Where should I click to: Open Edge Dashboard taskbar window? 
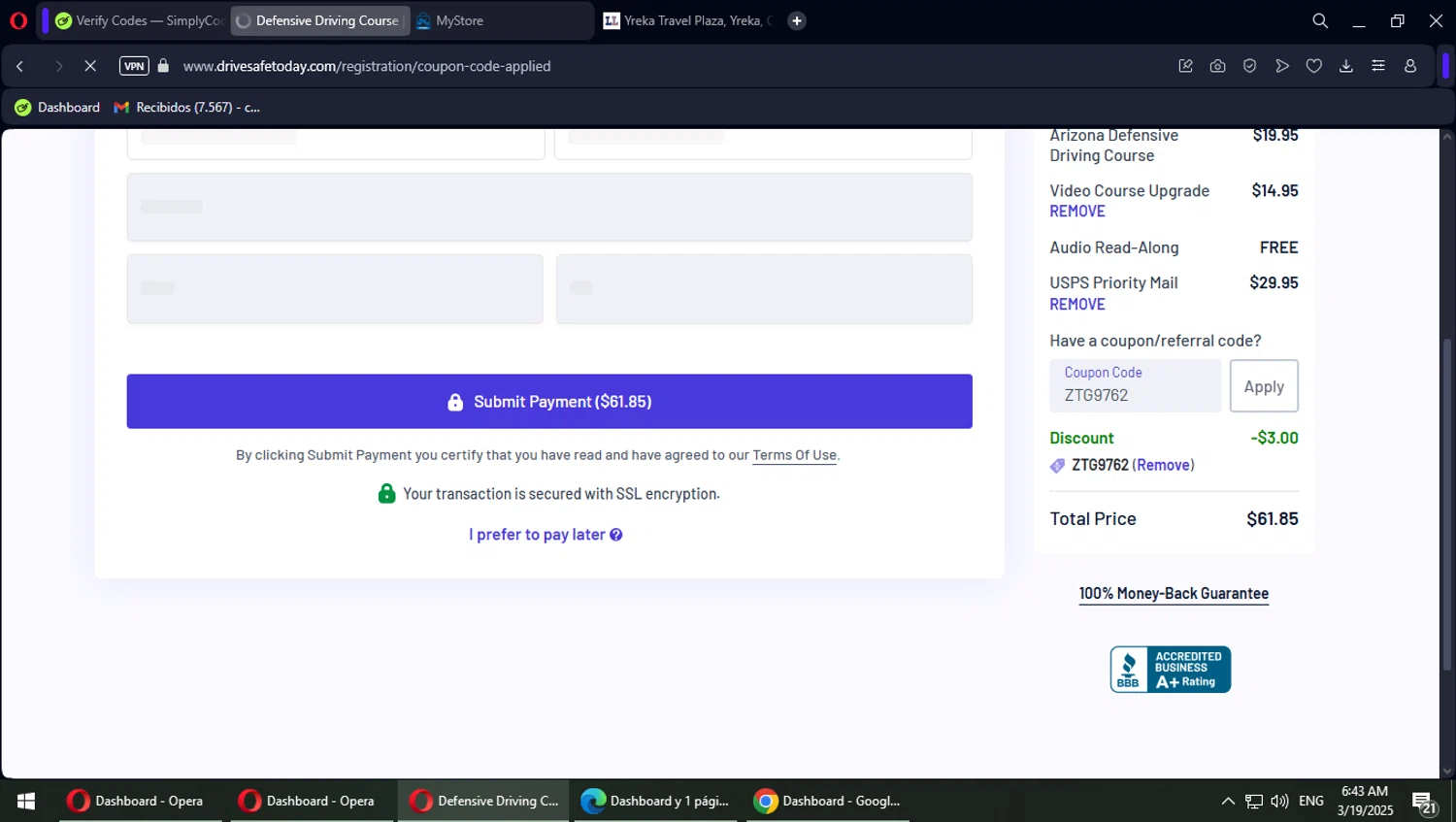[x=655, y=801]
